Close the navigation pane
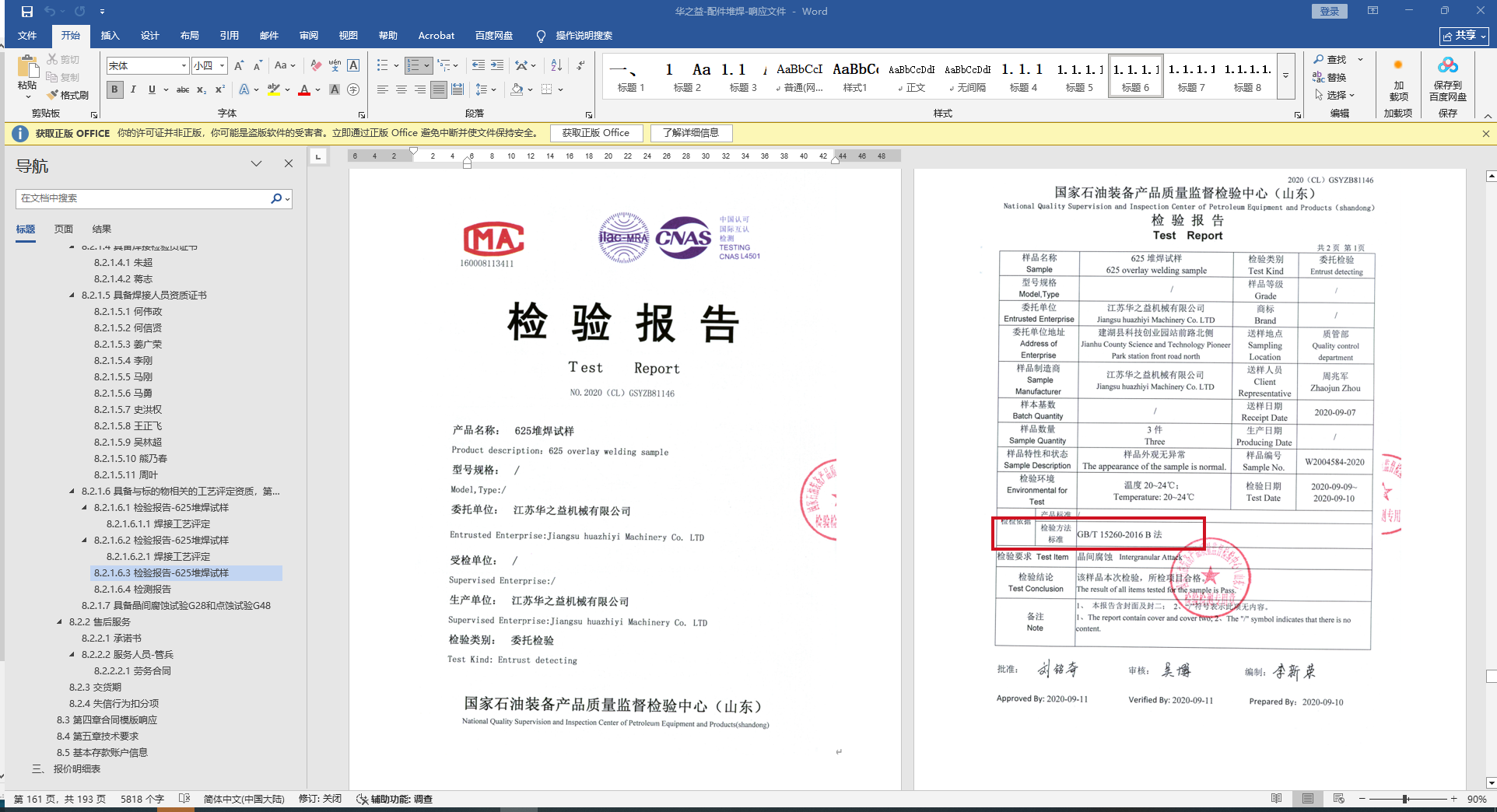The image size is (1497, 812). point(289,163)
